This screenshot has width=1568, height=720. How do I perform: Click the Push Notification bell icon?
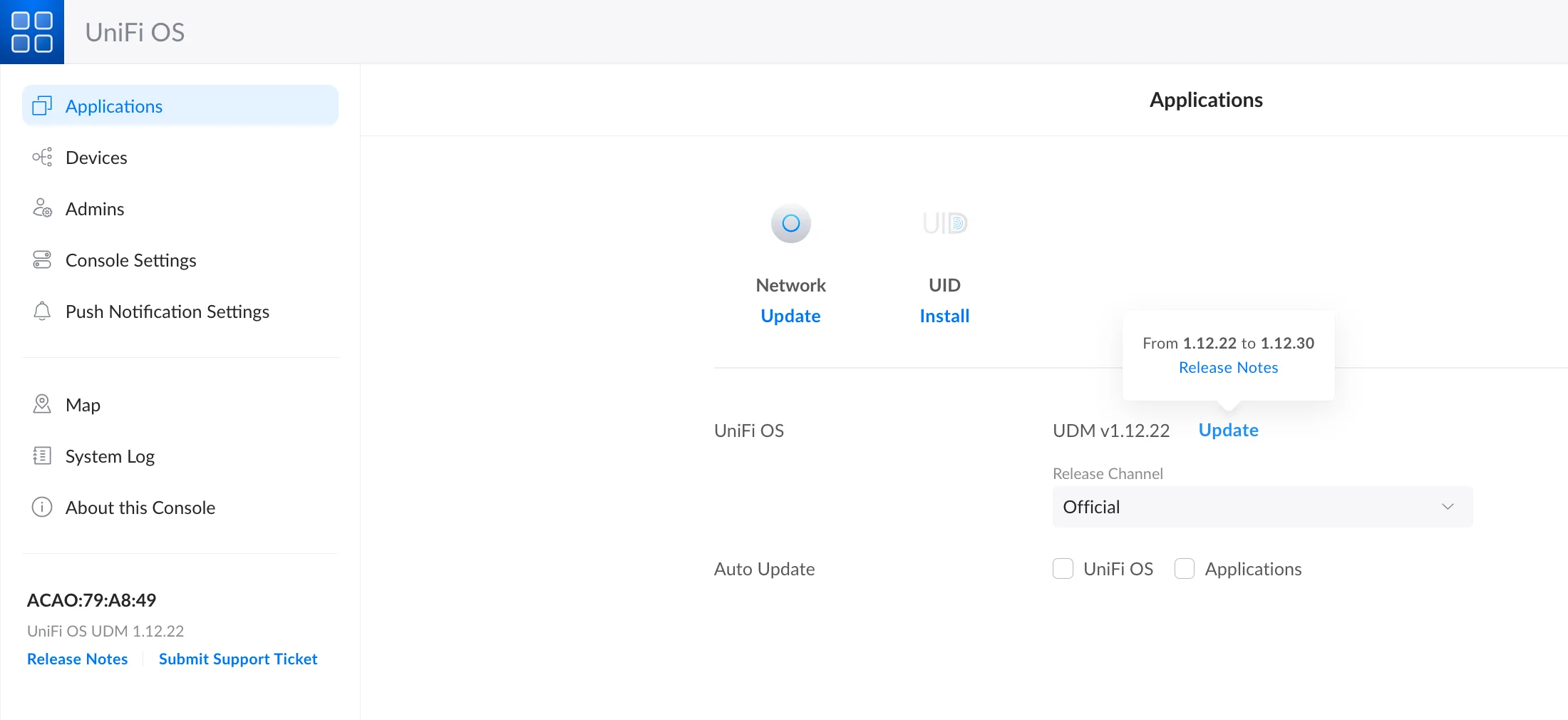click(x=42, y=312)
